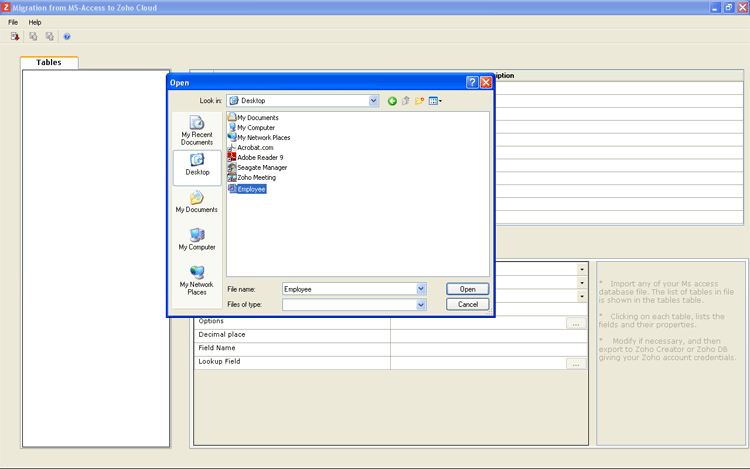The width and height of the screenshot is (750, 469).
Task: Click the import database toolbar icon
Action: (x=15, y=37)
